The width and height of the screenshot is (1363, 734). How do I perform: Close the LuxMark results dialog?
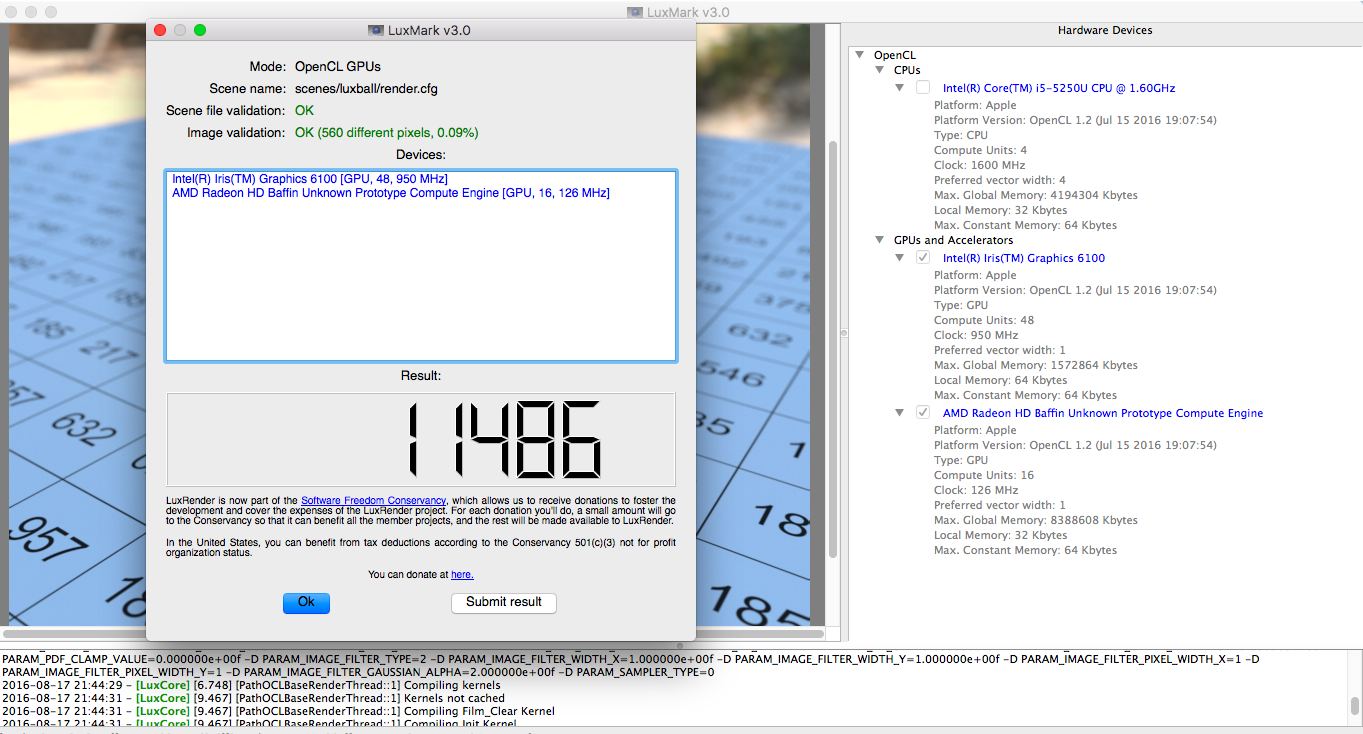click(160, 30)
